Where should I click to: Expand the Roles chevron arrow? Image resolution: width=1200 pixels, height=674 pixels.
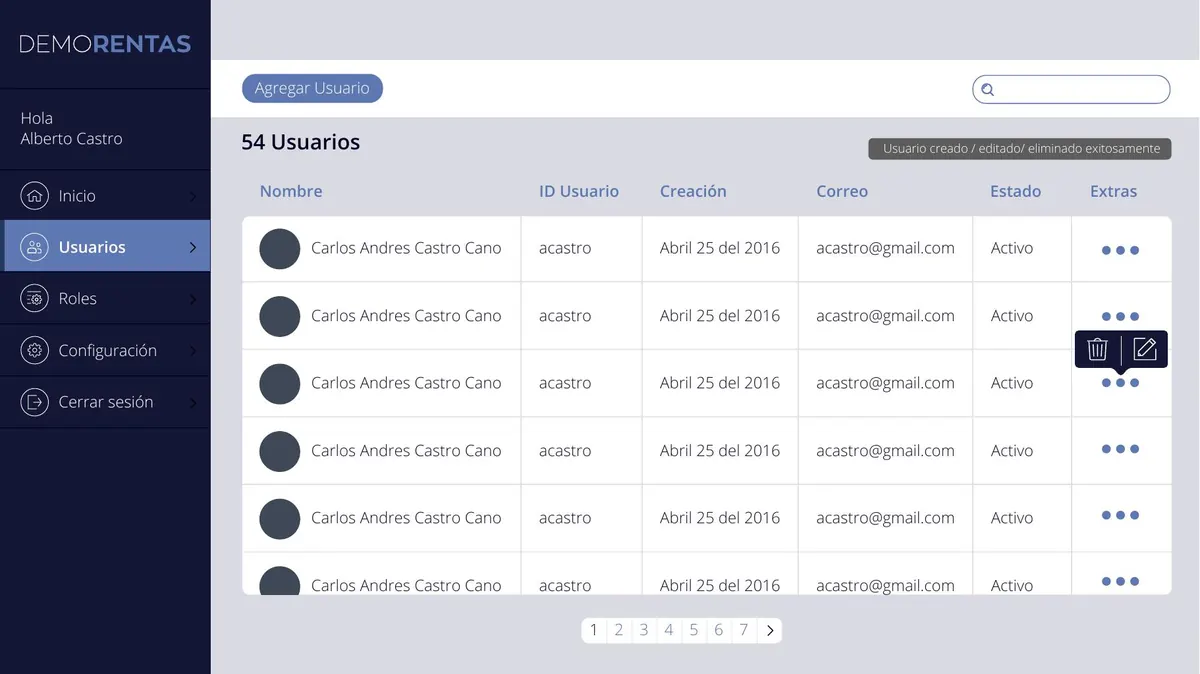(193, 298)
